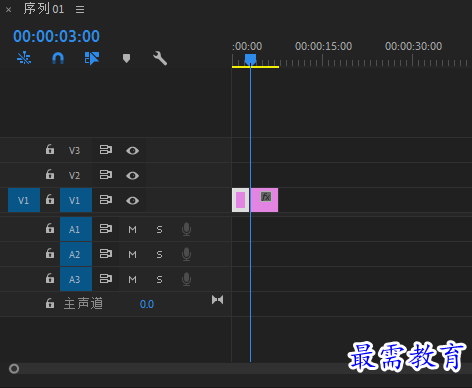This screenshot has width=472, height=388.
Task: Toggle A1 track targeting button
Action: pos(76,229)
